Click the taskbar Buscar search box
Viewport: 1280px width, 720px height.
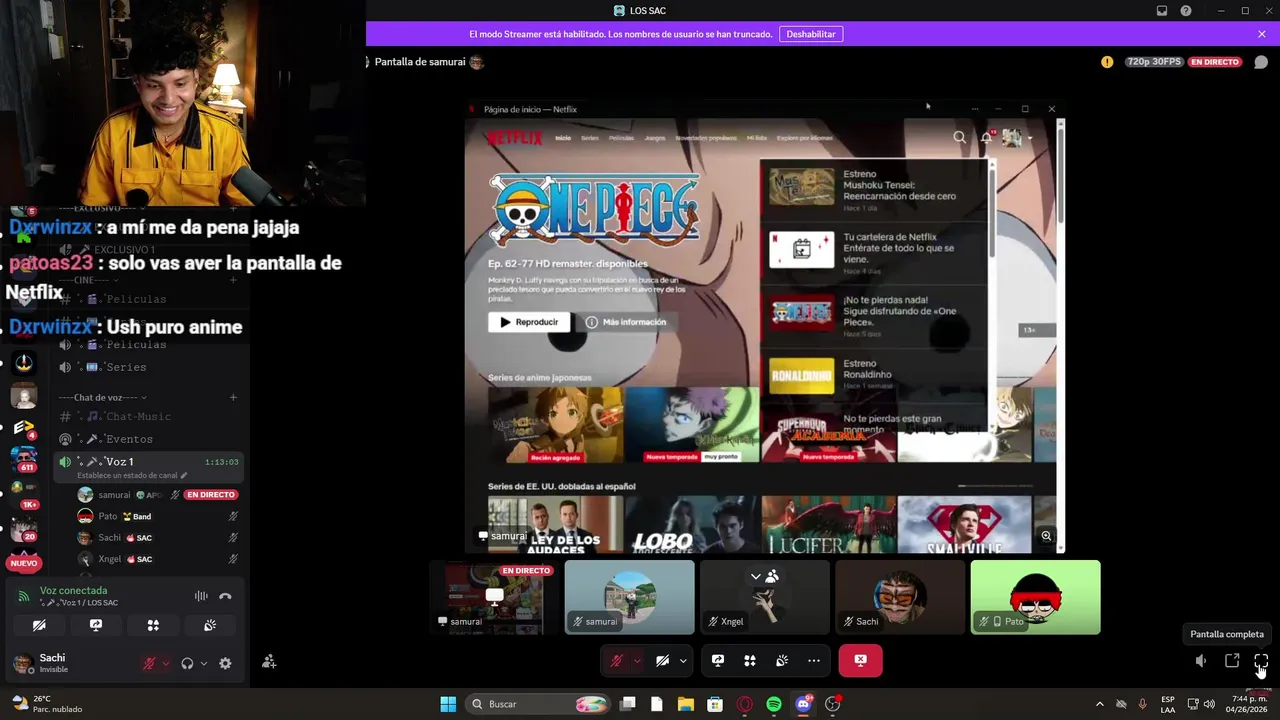[540, 704]
